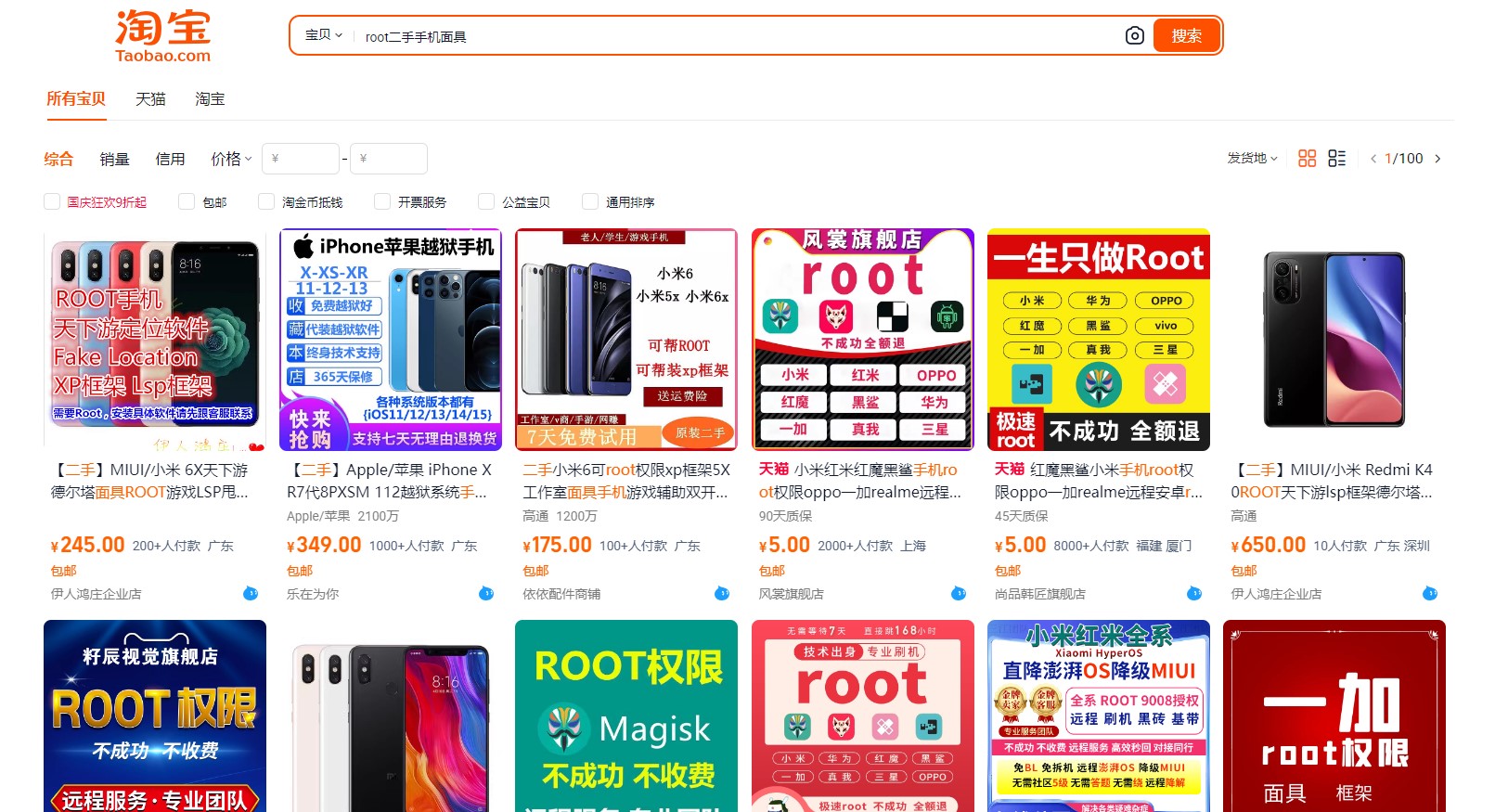Screen dimensions: 1508x812
Task: Sort results by 销量
Action: point(114,159)
